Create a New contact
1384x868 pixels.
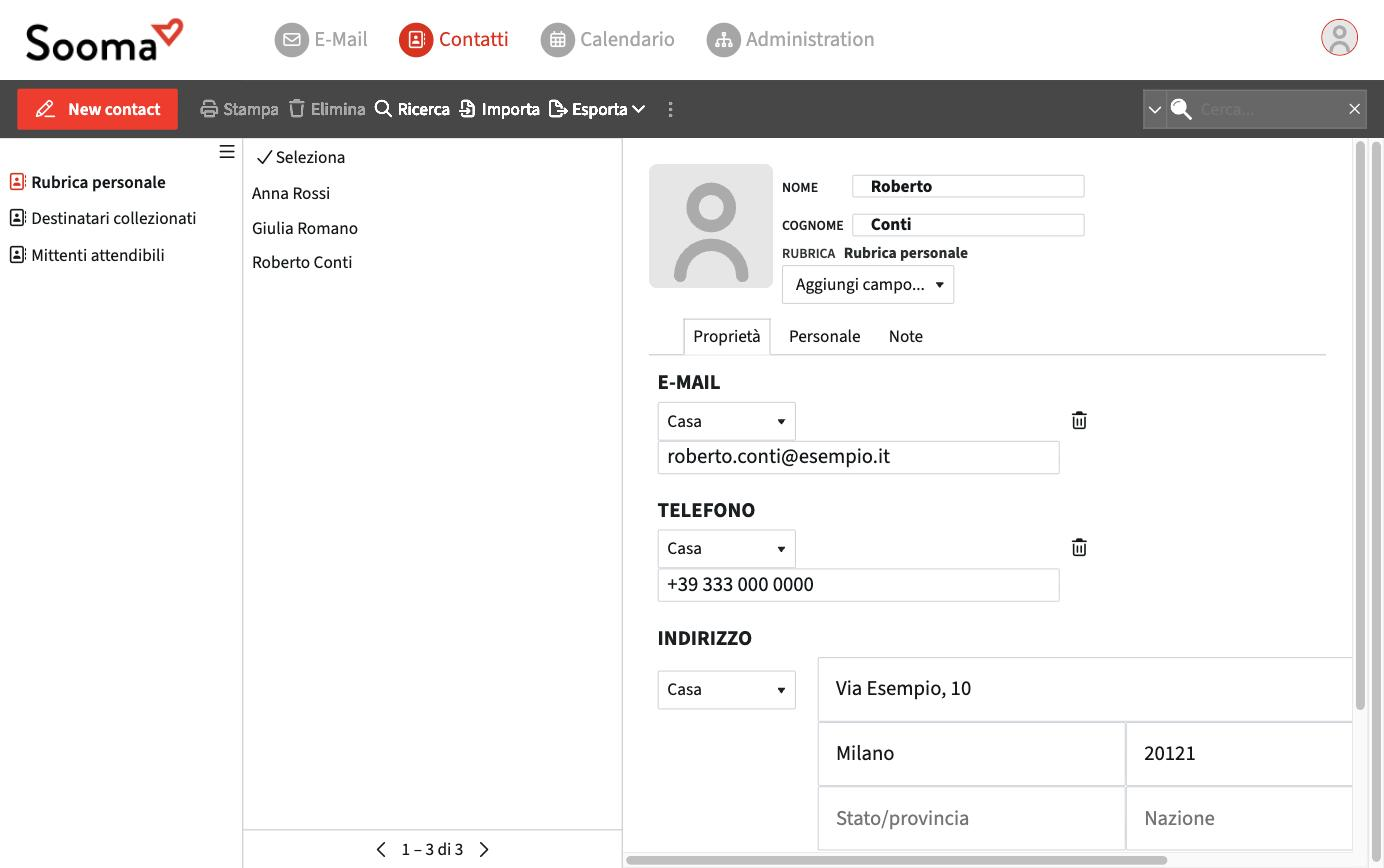pyautogui.click(x=97, y=109)
